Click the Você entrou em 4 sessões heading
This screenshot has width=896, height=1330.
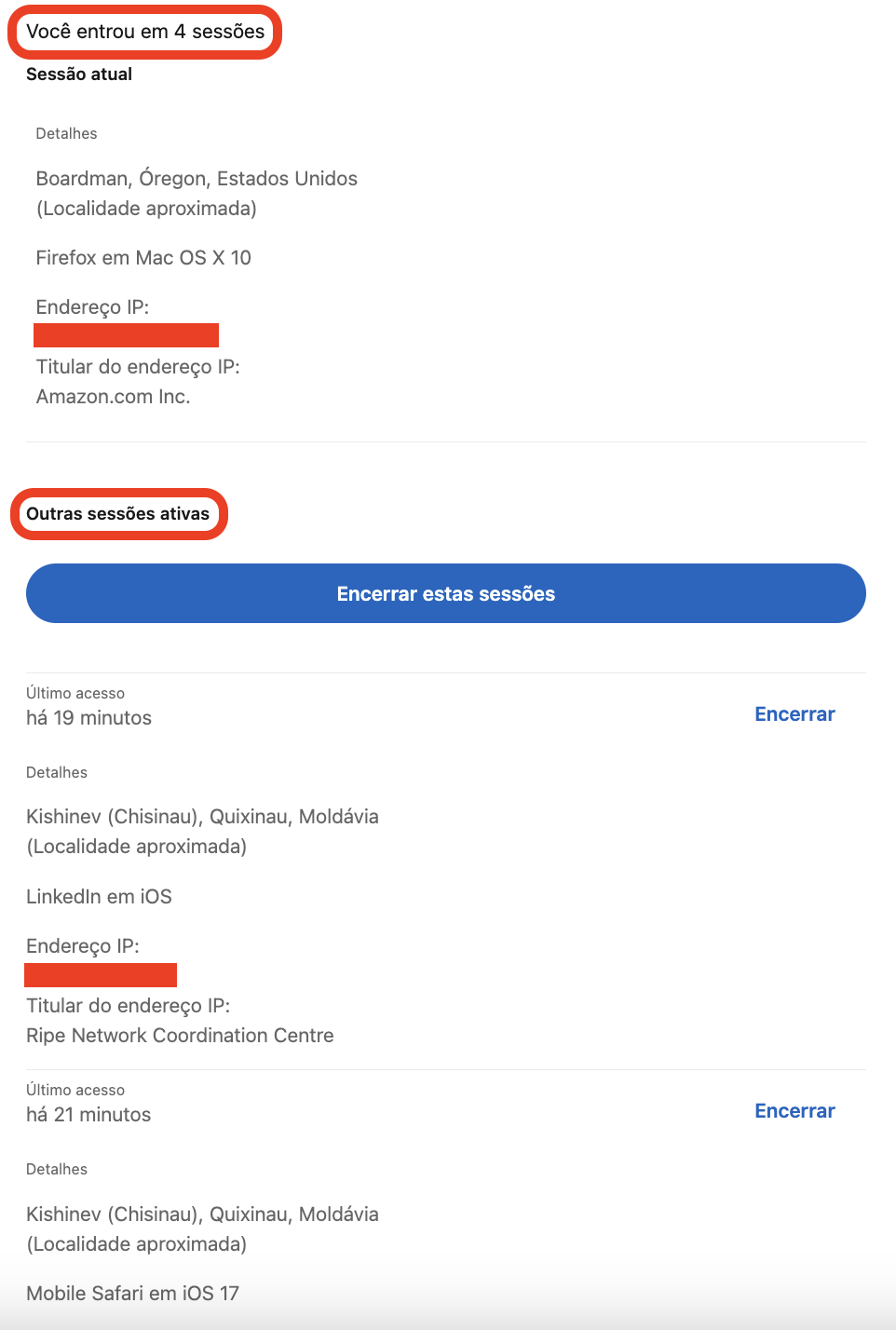[x=145, y=32]
